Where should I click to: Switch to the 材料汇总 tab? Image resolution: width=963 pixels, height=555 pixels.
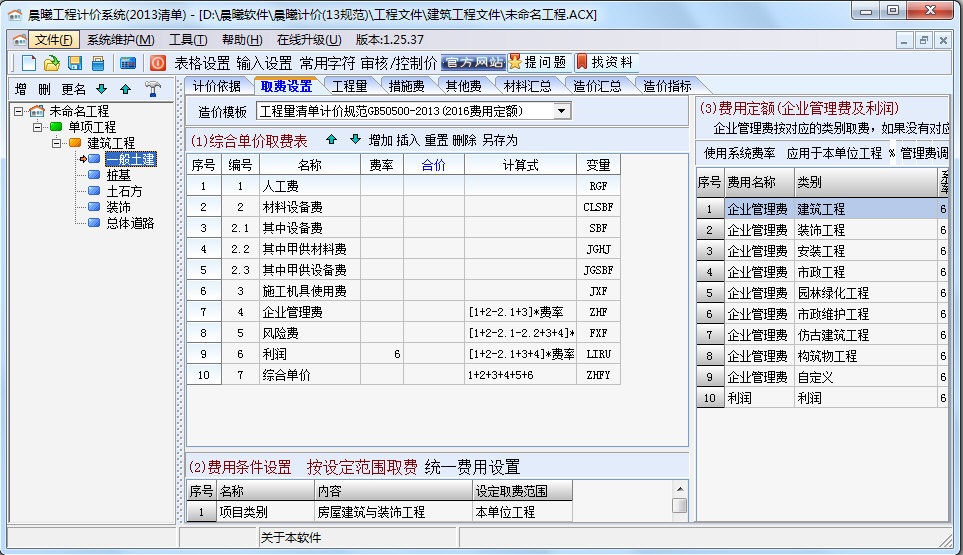(528, 86)
